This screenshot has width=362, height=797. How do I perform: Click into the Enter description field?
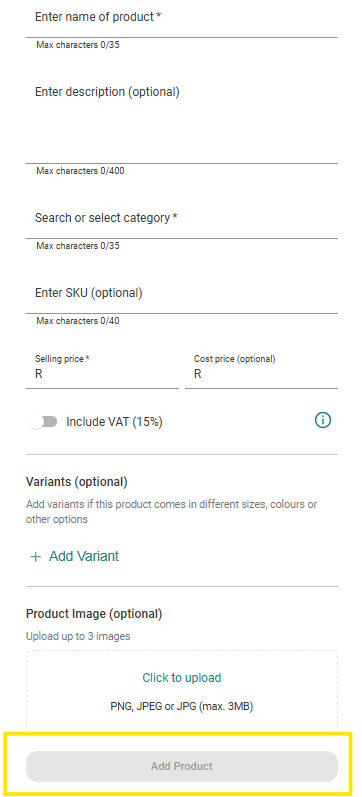point(182,119)
